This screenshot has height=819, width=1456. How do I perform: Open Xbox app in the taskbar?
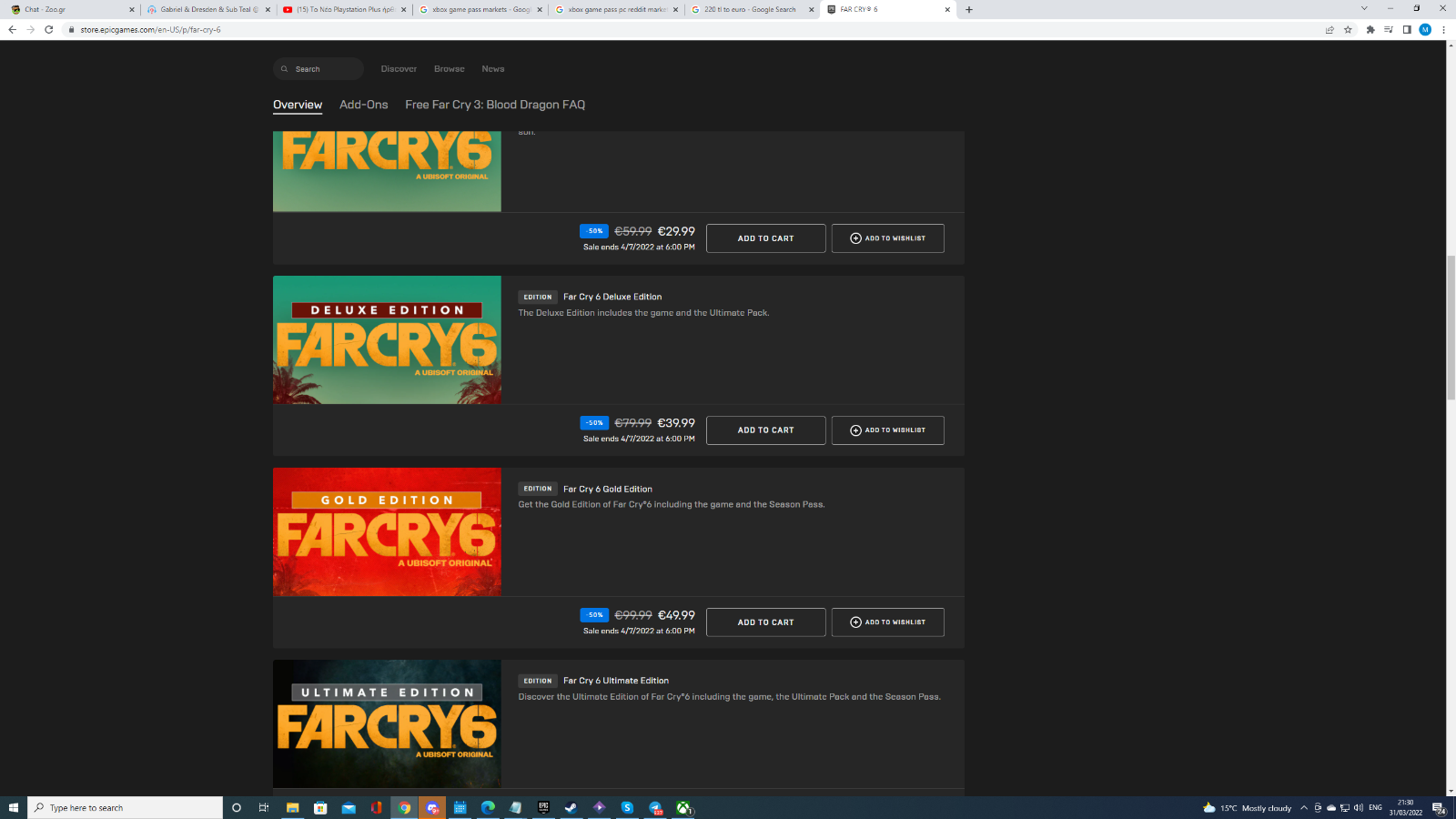(683, 807)
